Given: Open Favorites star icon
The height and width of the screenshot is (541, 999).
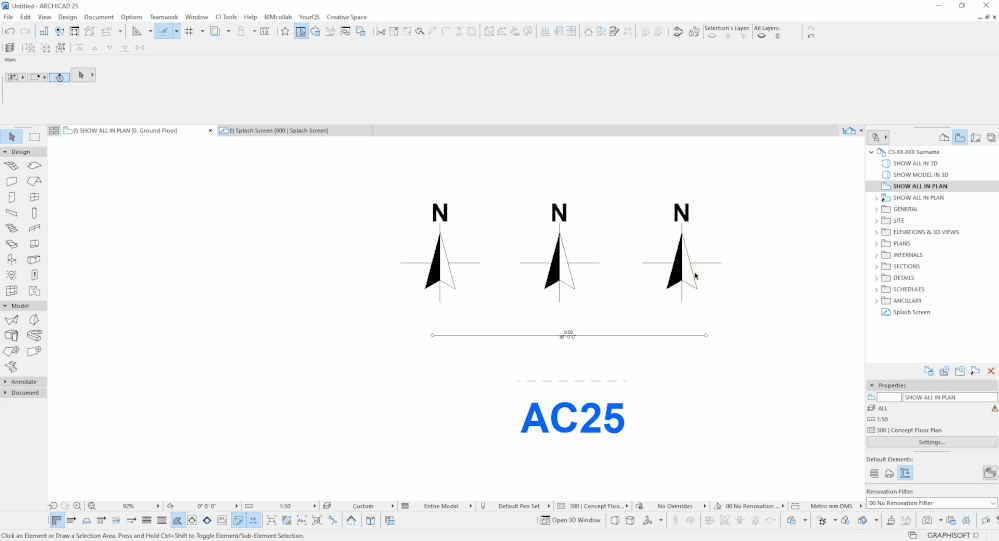Looking at the screenshot, I should click(x=285, y=31).
